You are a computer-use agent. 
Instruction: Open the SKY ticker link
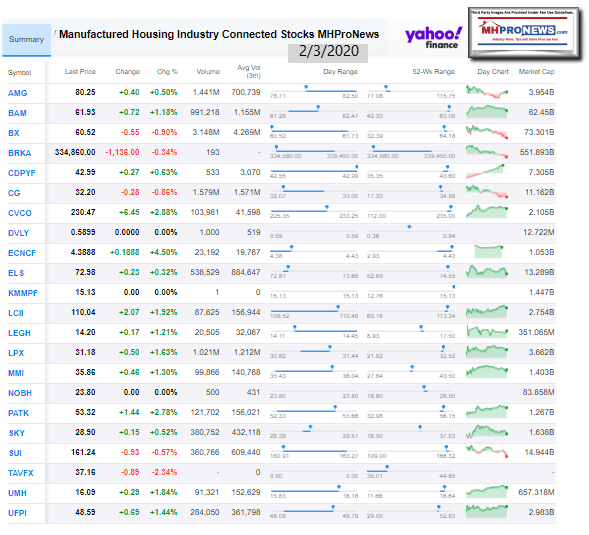pyautogui.click(x=17, y=433)
